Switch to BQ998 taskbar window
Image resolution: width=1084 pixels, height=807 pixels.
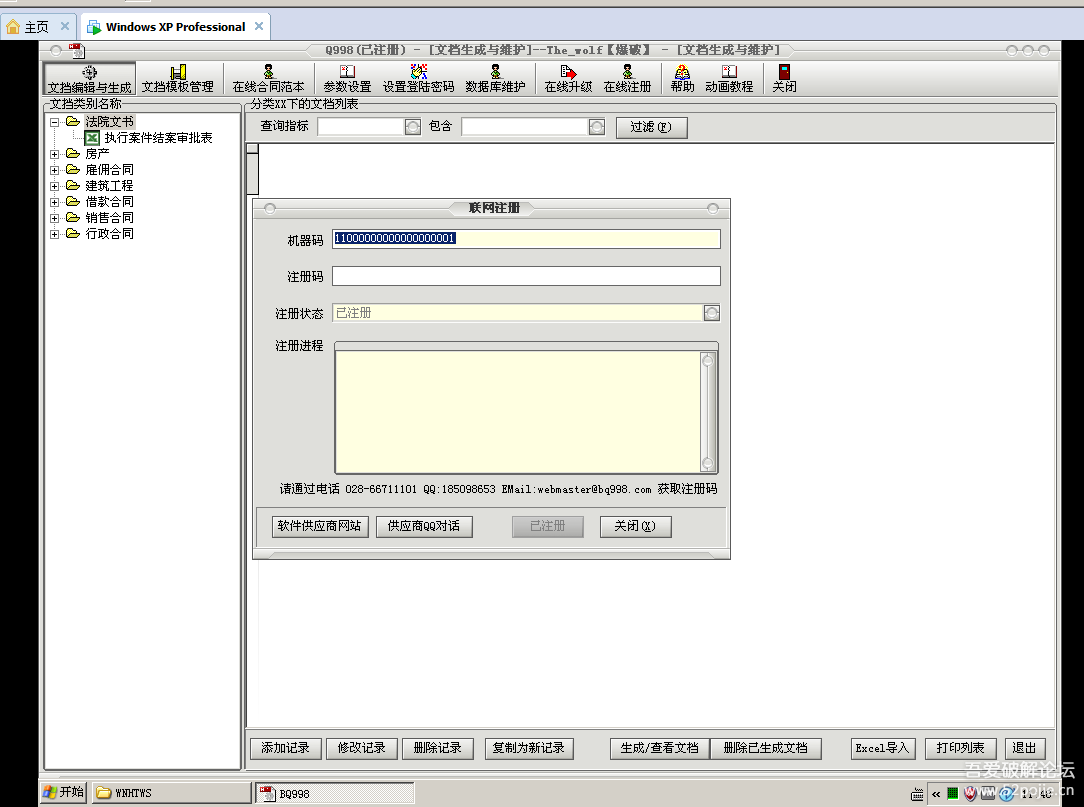point(335,792)
